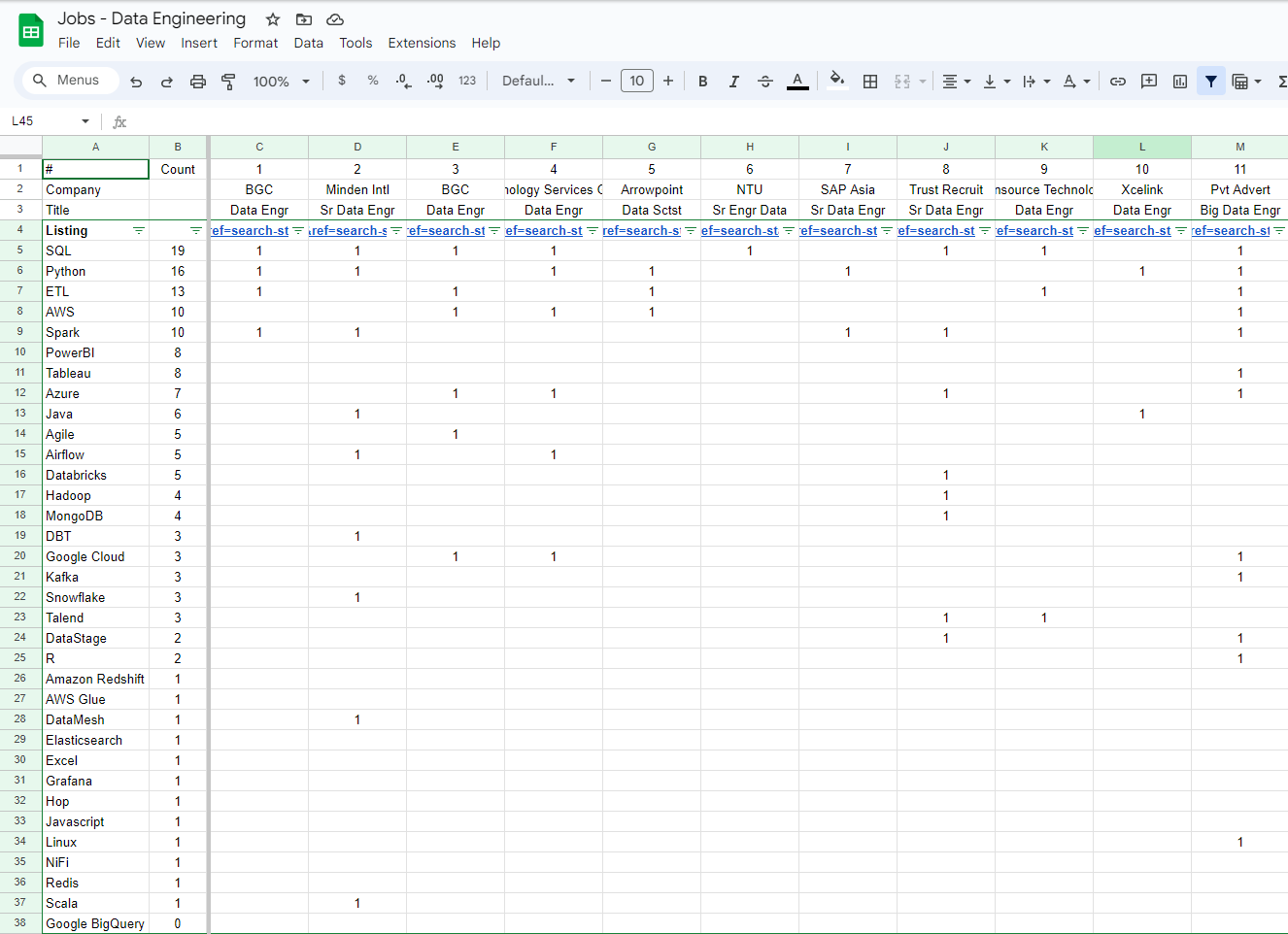Open the zoom 100% dropdown
The image size is (1288, 934).
[282, 82]
